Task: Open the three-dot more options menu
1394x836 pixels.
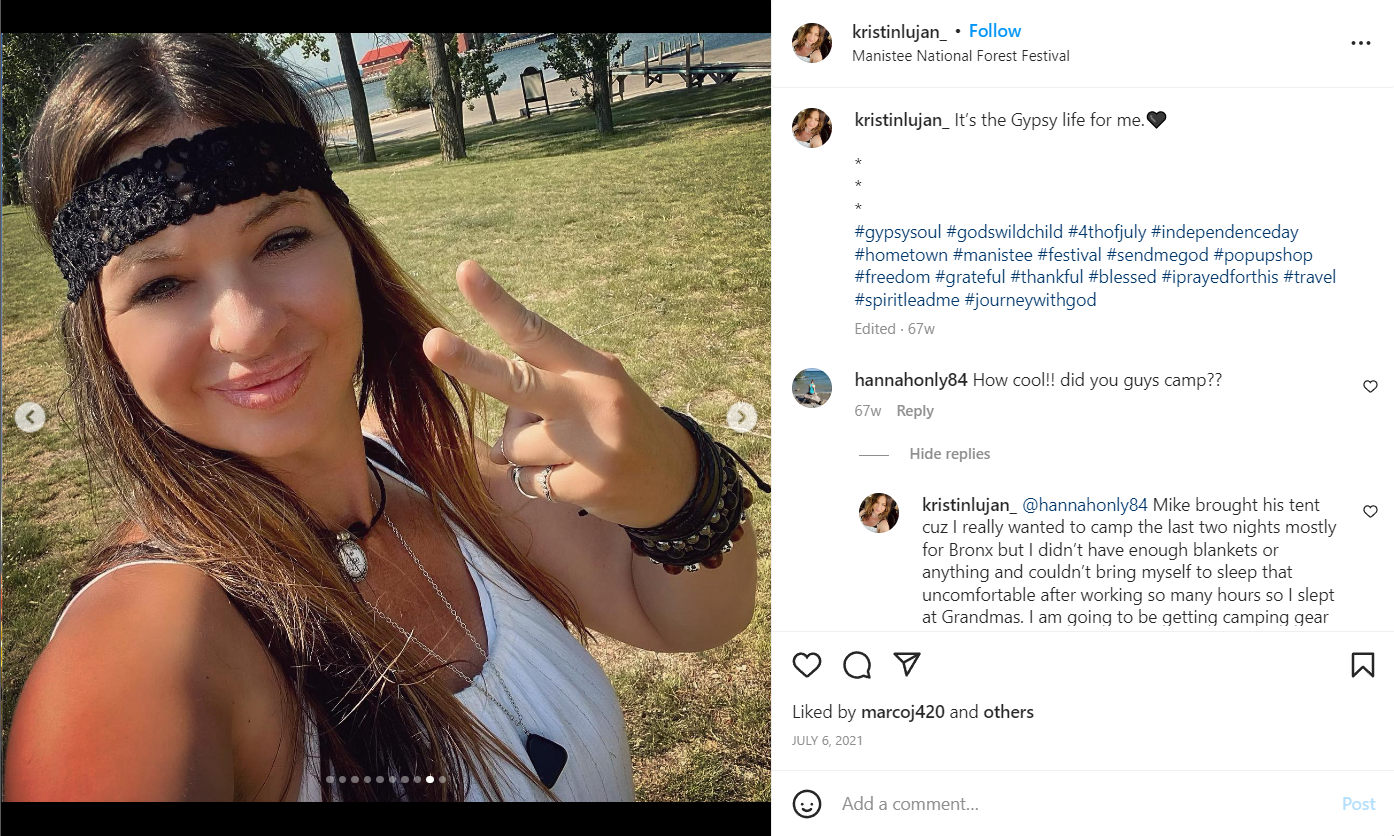Action: 1361,43
